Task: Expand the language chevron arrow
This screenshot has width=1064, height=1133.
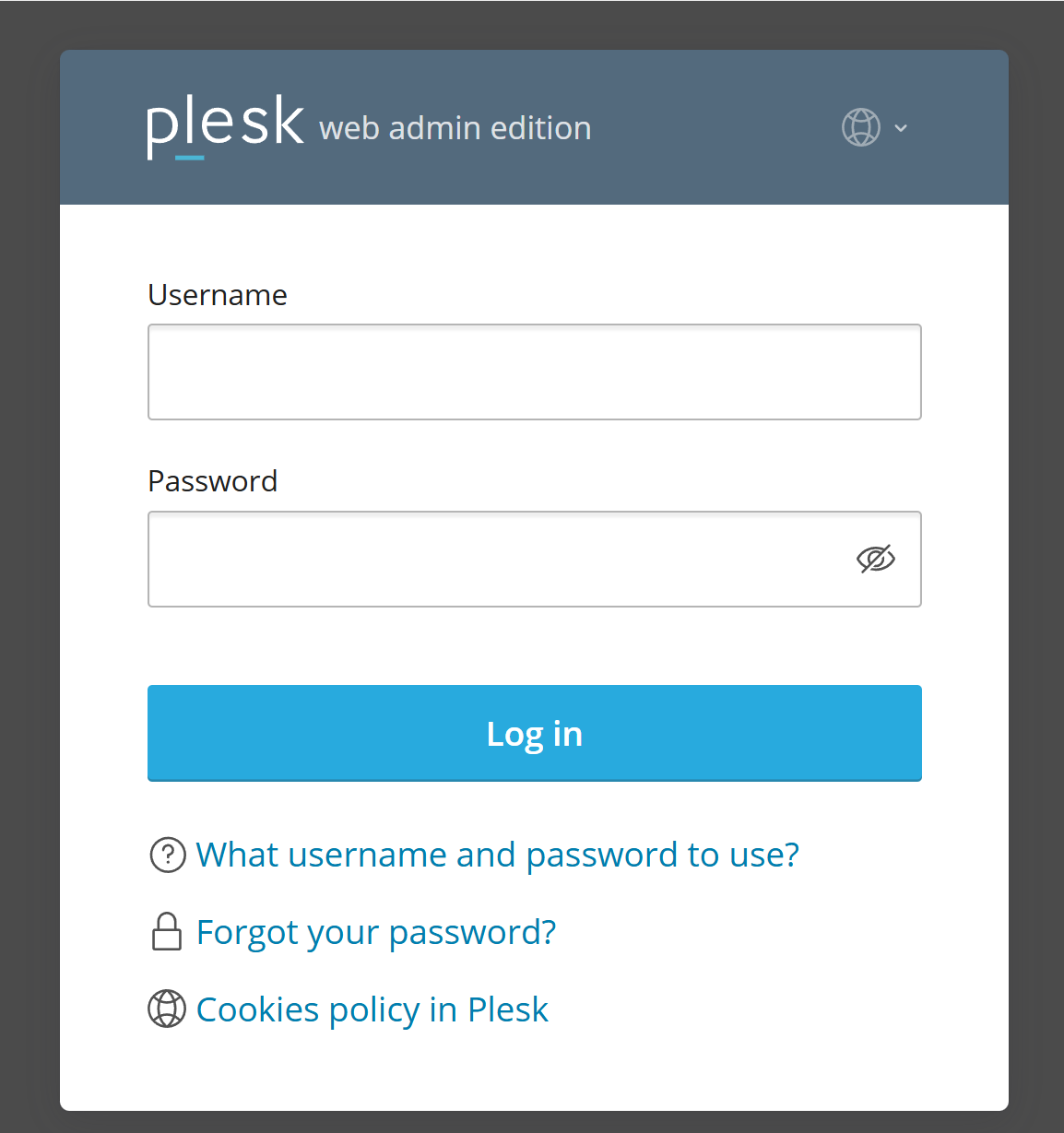Action: click(x=901, y=128)
